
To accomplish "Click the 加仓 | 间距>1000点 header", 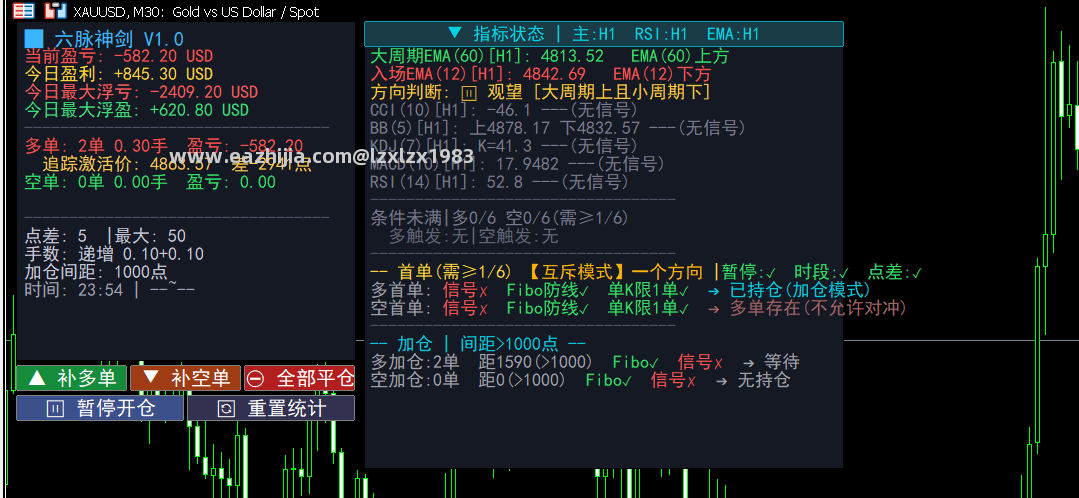I will click(x=478, y=344).
